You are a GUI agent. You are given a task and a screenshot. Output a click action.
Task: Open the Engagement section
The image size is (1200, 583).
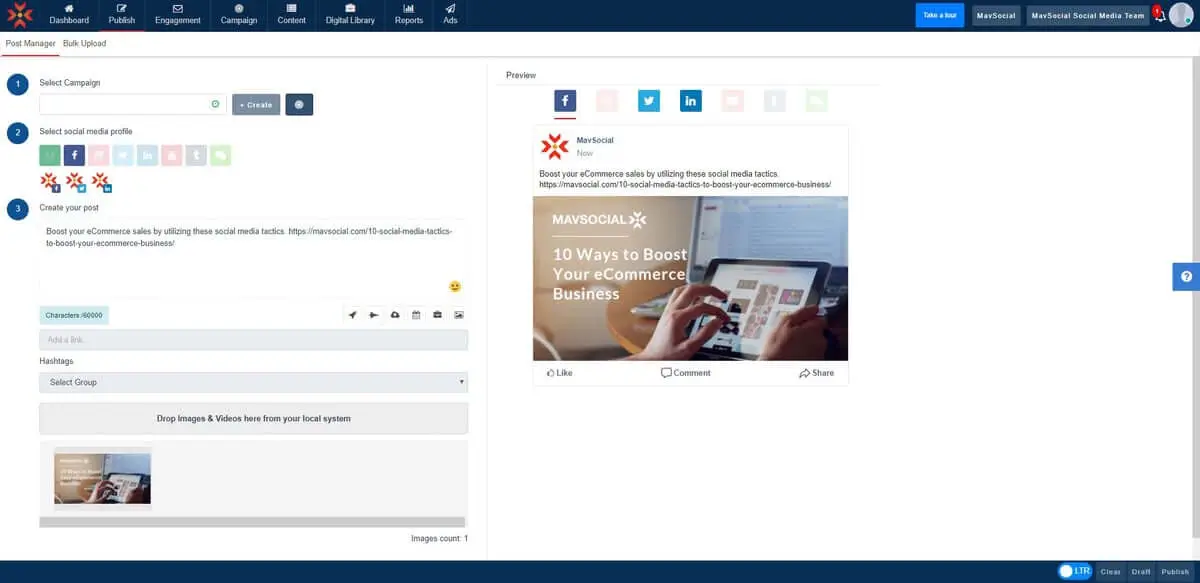click(x=177, y=15)
